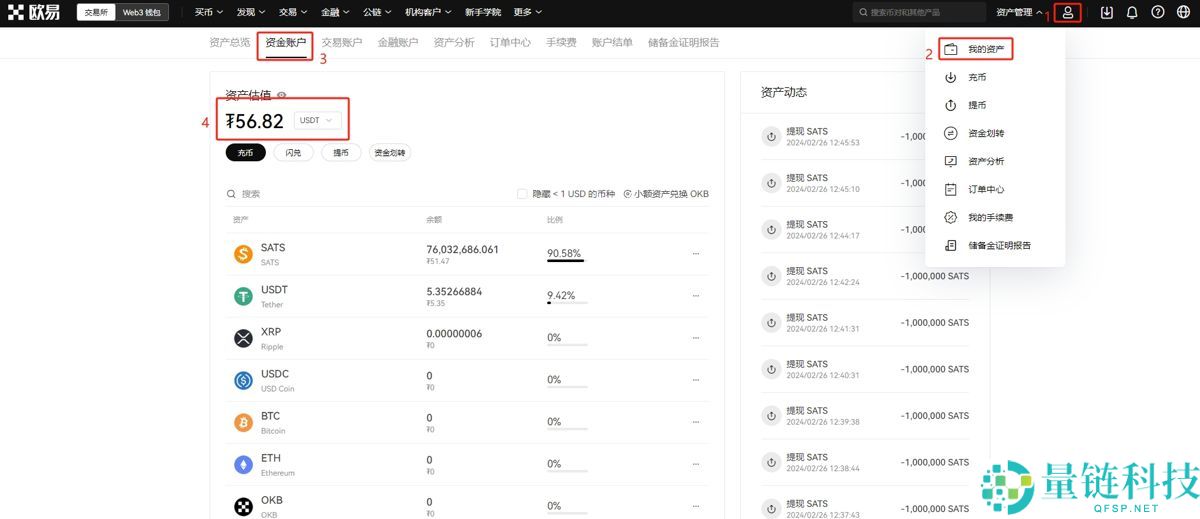Screen dimensions: 1200x519
Task: Check hide coins under 1 USD box
Action: (522, 194)
